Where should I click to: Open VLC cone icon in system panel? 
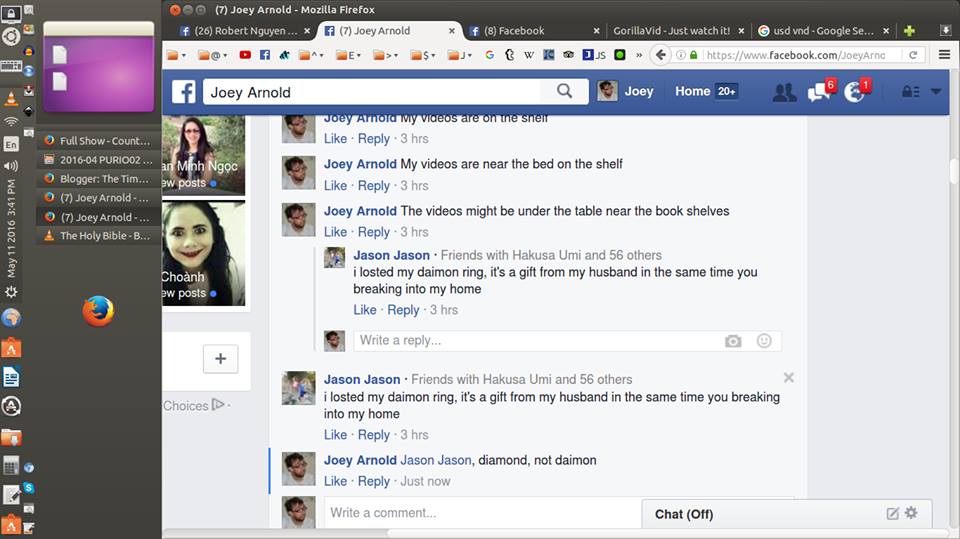coord(11,98)
